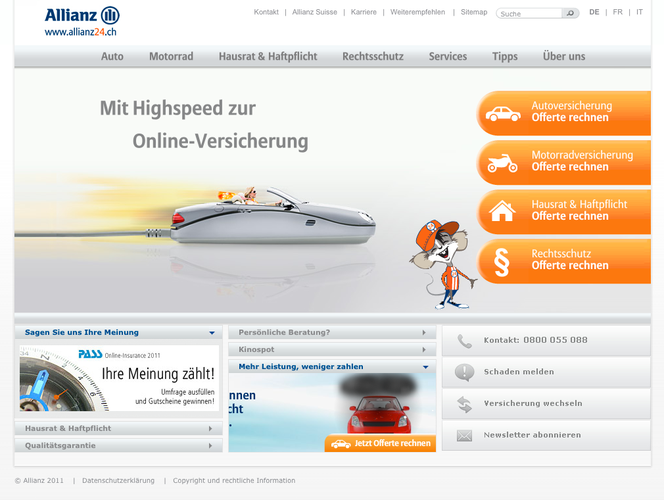
Task: Click the house icon on Hausrat button
Action: pos(502,210)
